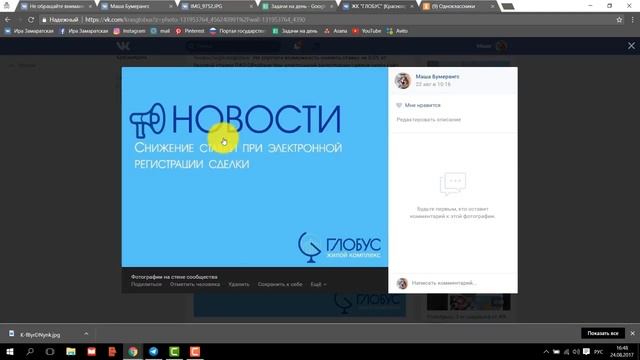
Task: Switch to the IMG_9752.JPG tab
Action: 216,6
